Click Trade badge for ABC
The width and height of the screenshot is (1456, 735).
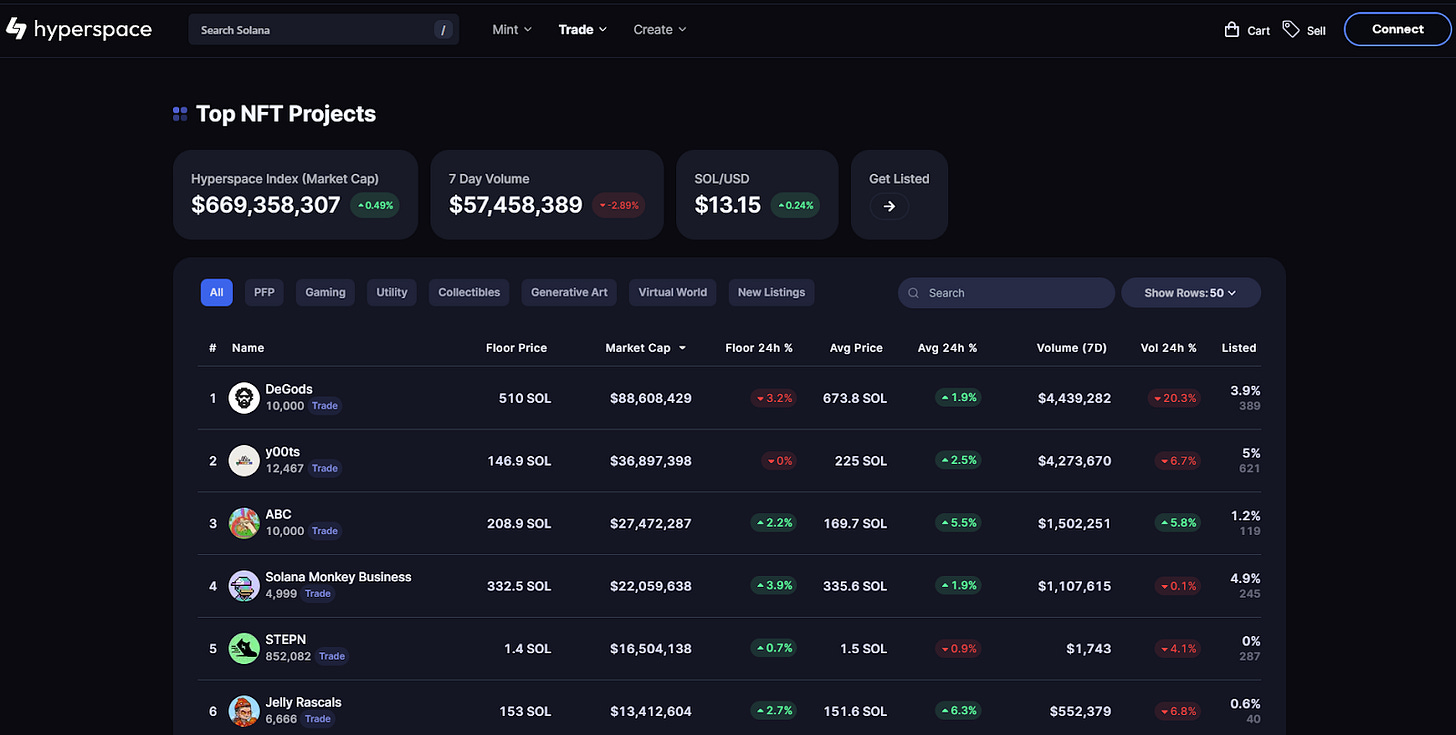coord(325,531)
